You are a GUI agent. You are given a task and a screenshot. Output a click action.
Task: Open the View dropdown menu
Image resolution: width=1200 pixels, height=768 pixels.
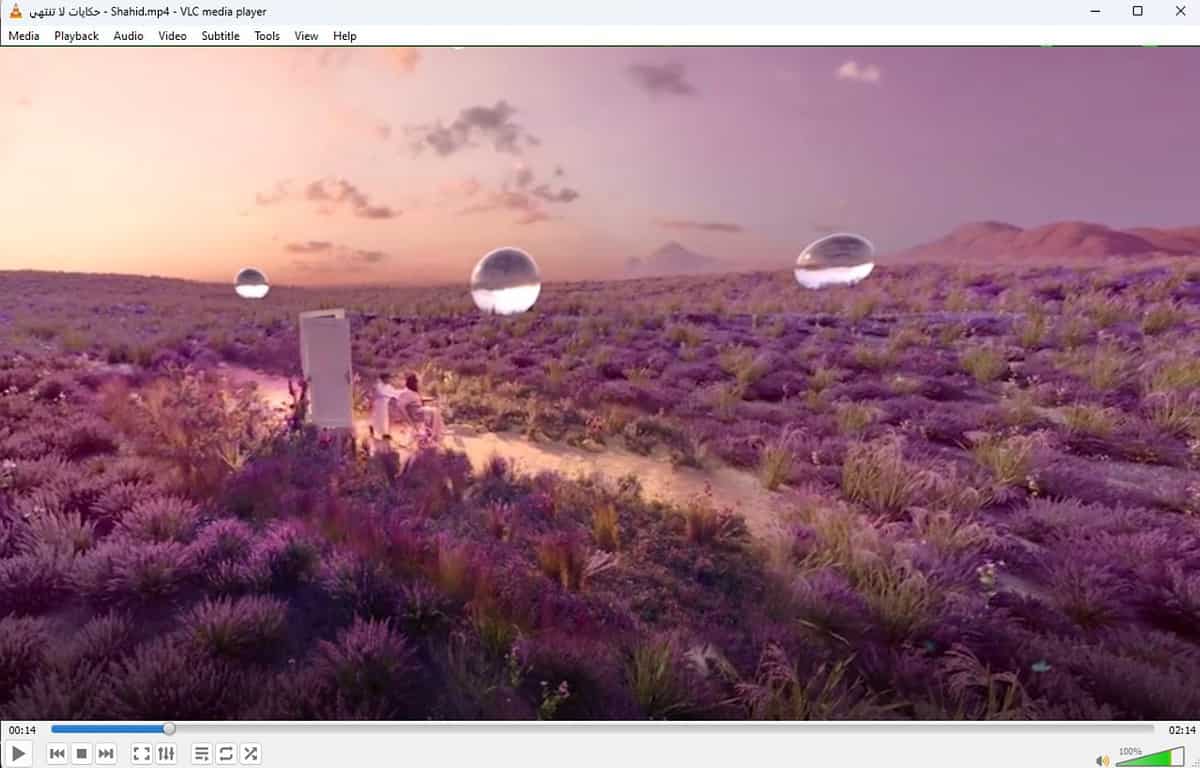(305, 36)
